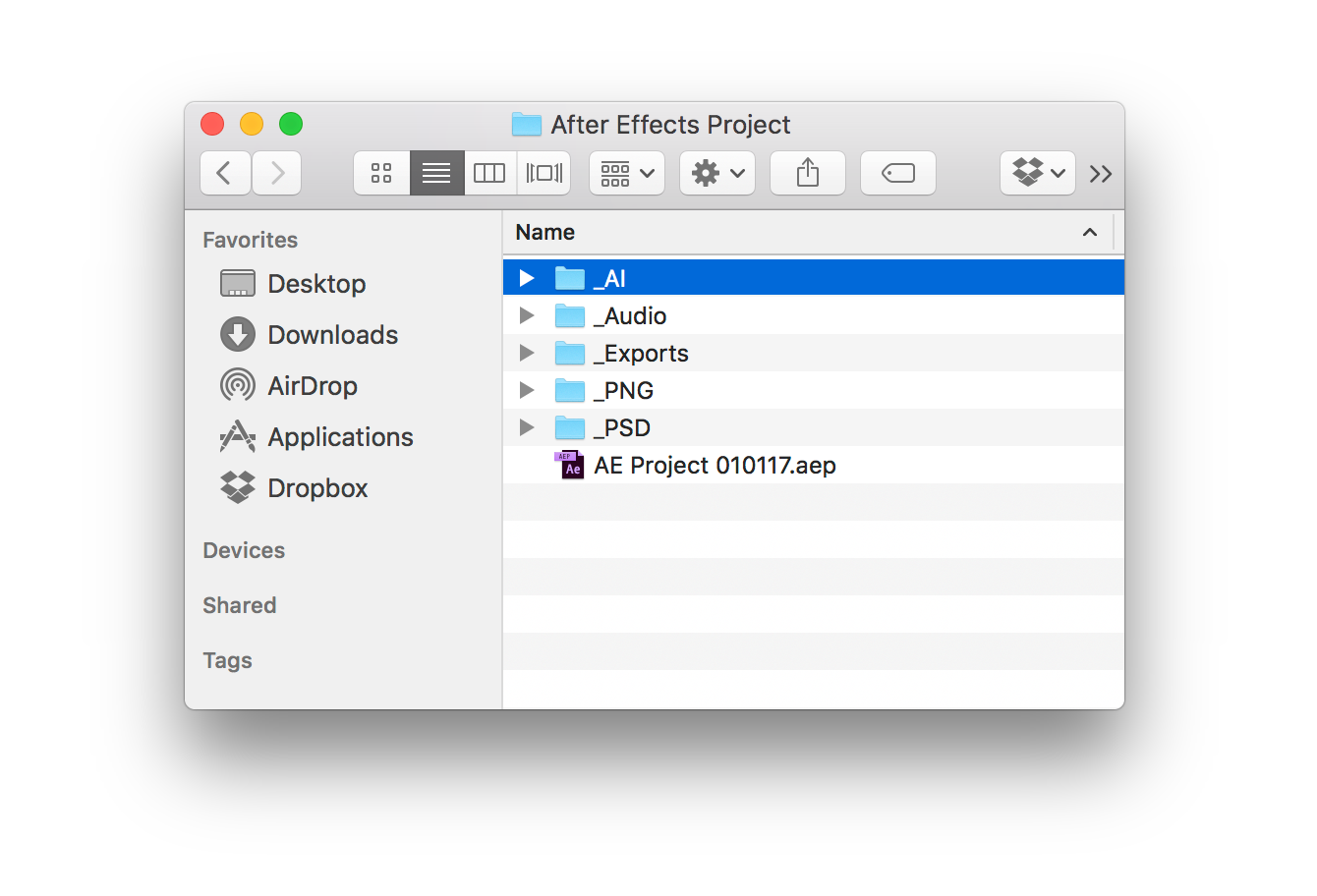Select the _AI folder icon
The image size is (1317, 896).
pos(570,279)
